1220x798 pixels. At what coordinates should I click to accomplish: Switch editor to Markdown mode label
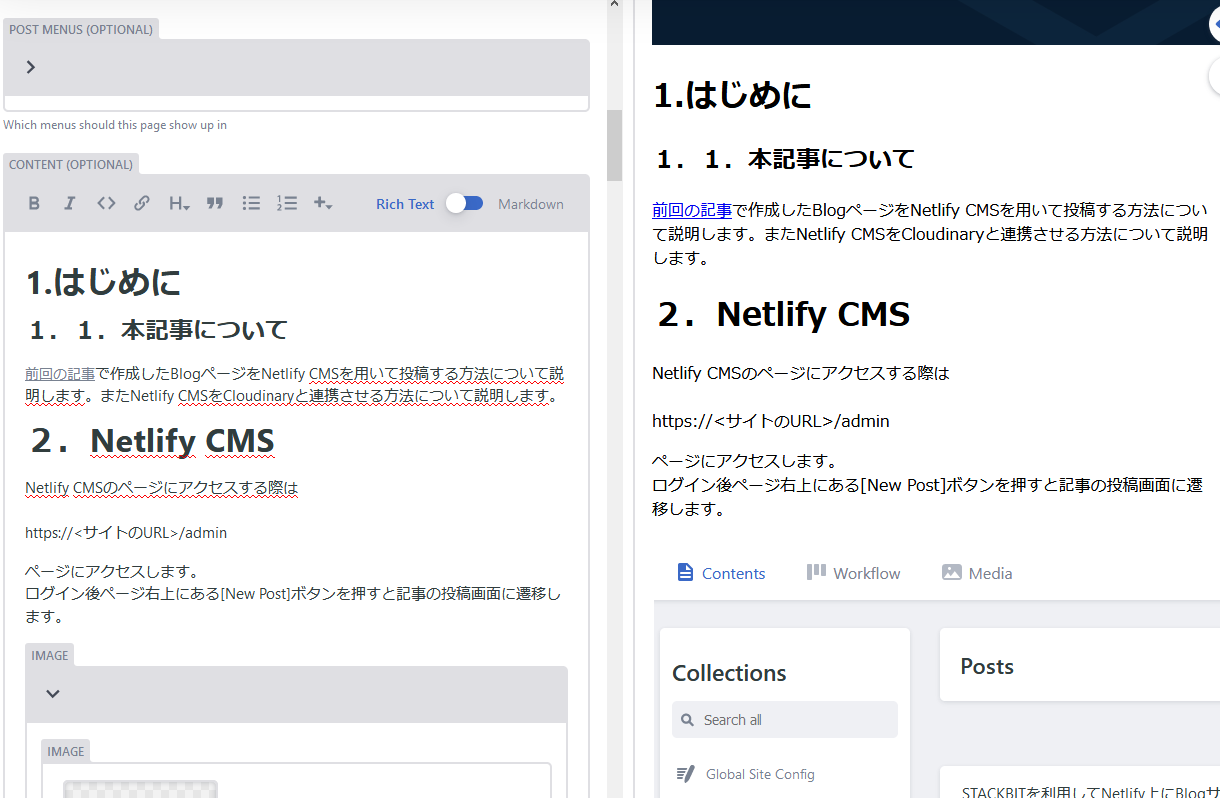(x=531, y=204)
